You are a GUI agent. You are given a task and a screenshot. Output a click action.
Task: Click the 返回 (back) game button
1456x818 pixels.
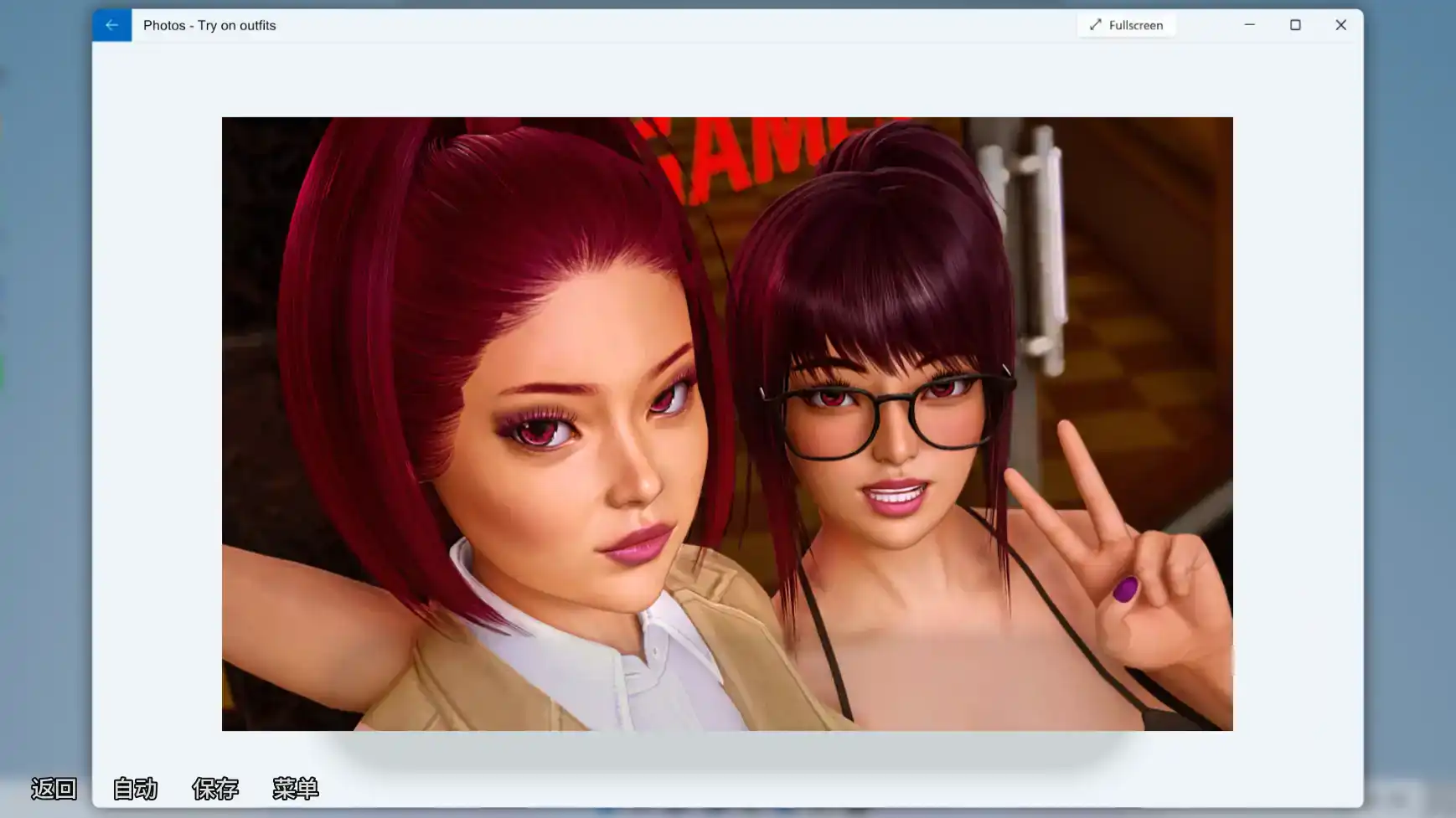click(54, 788)
